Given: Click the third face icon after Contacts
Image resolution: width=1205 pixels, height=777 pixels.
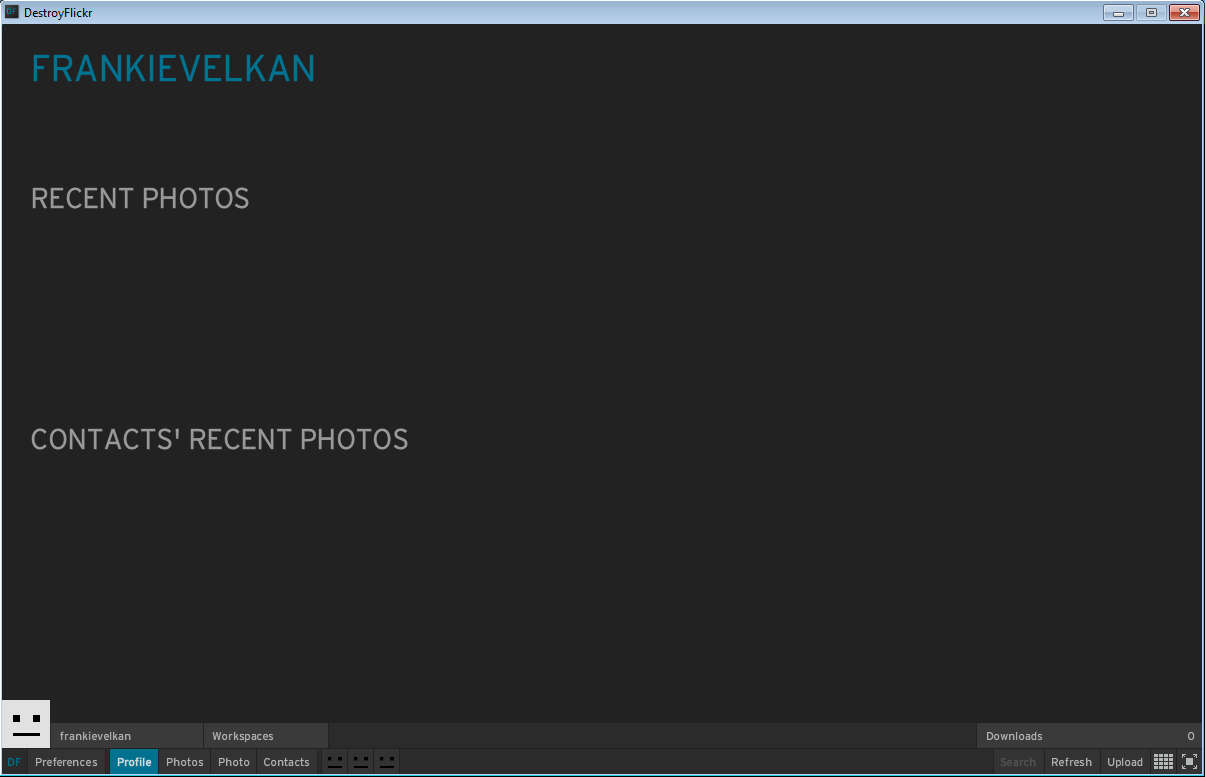Looking at the screenshot, I should click(x=387, y=762).
